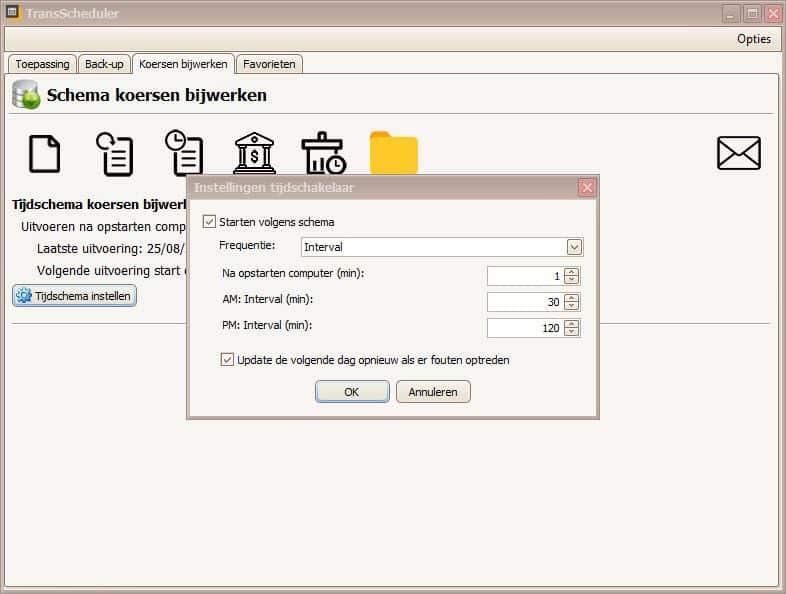
Task: Toggle 'Starten volgens schema' checkbox
Action: [209, 222]
